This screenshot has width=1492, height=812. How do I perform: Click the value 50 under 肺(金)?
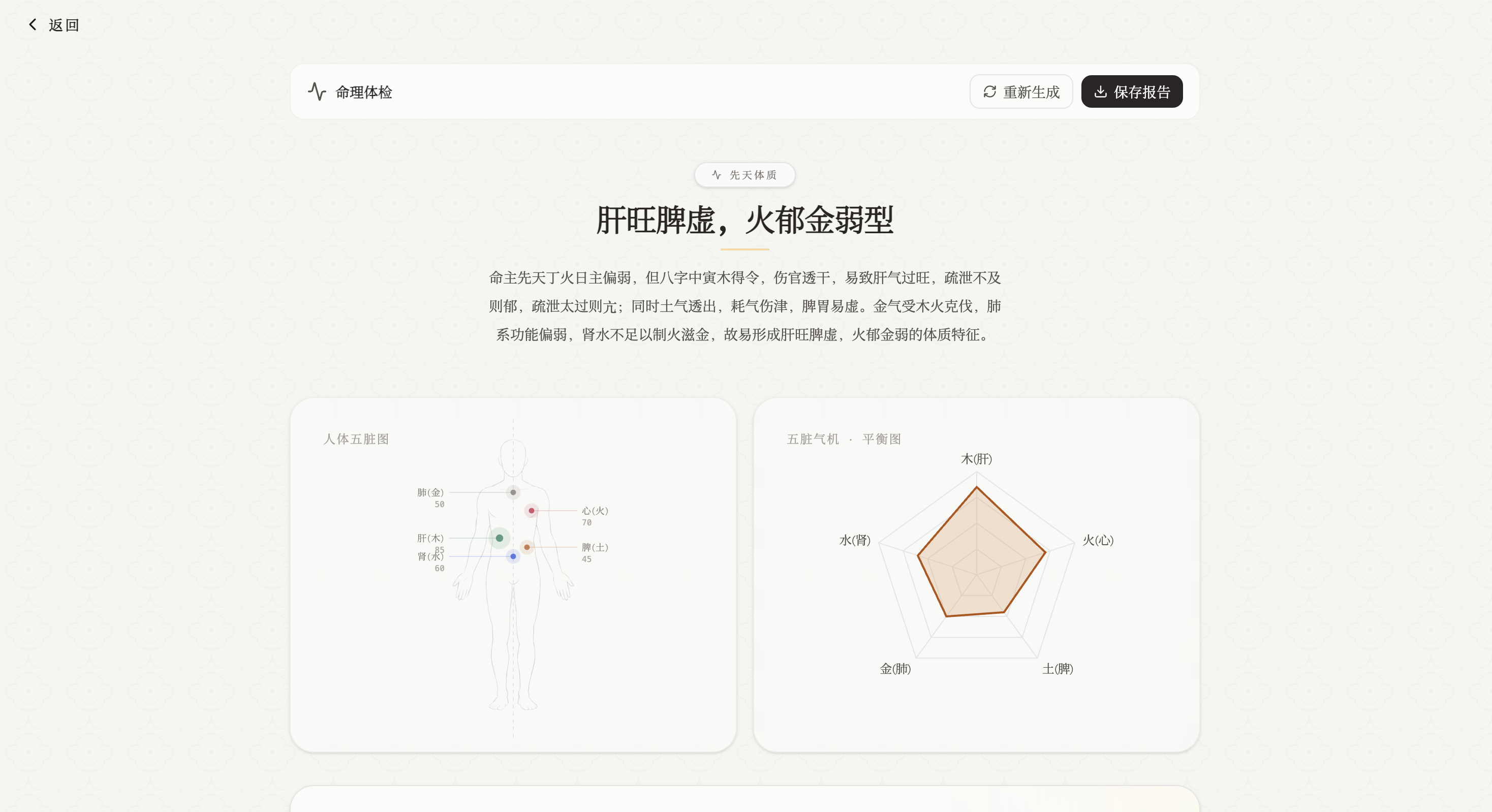click(440, 505)
